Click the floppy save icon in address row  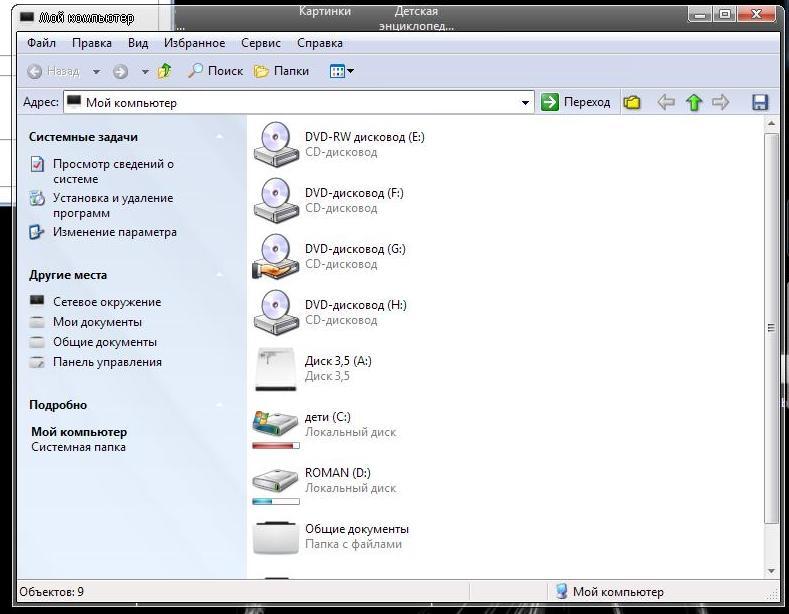(x=760, y=102)
